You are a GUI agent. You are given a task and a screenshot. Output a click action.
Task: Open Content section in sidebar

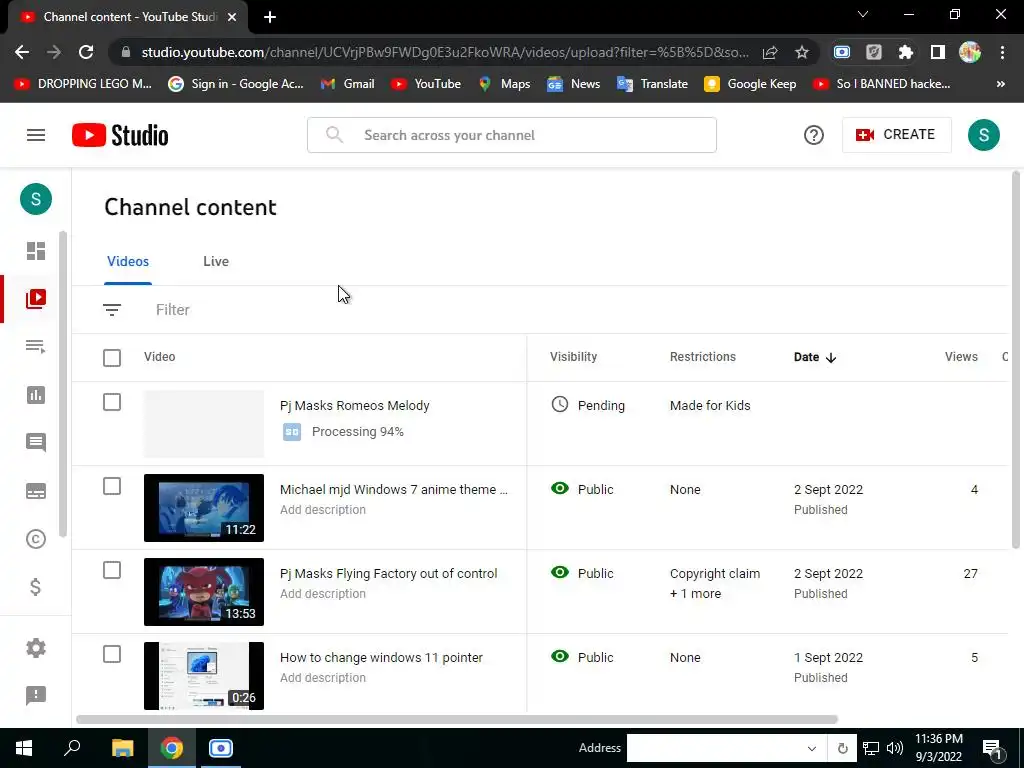coord(36,299)
